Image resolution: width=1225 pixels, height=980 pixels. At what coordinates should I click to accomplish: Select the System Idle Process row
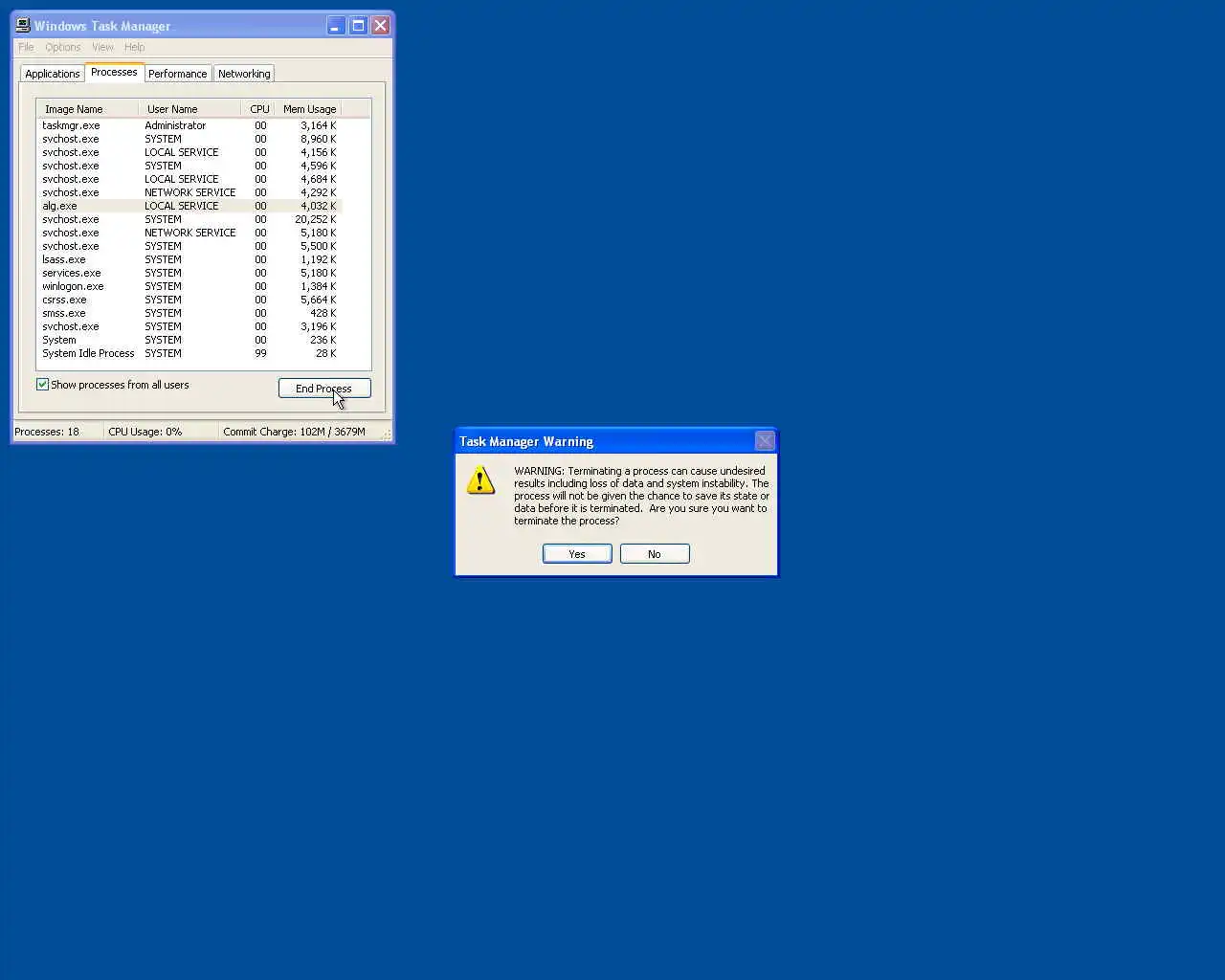coord(189,353)
